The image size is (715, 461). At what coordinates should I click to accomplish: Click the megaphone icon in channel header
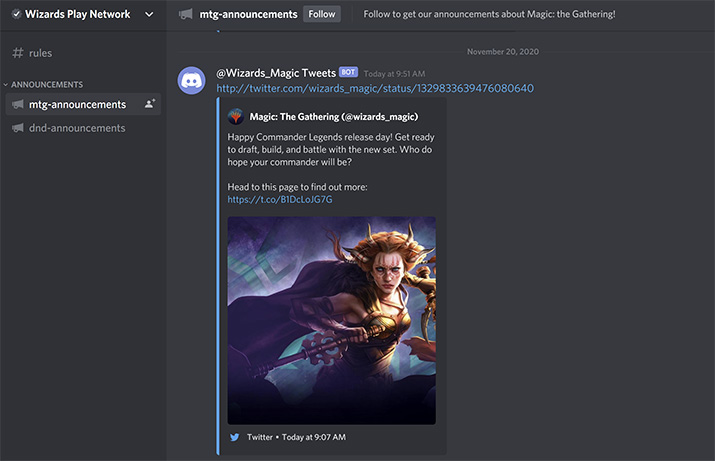(186, 14)
